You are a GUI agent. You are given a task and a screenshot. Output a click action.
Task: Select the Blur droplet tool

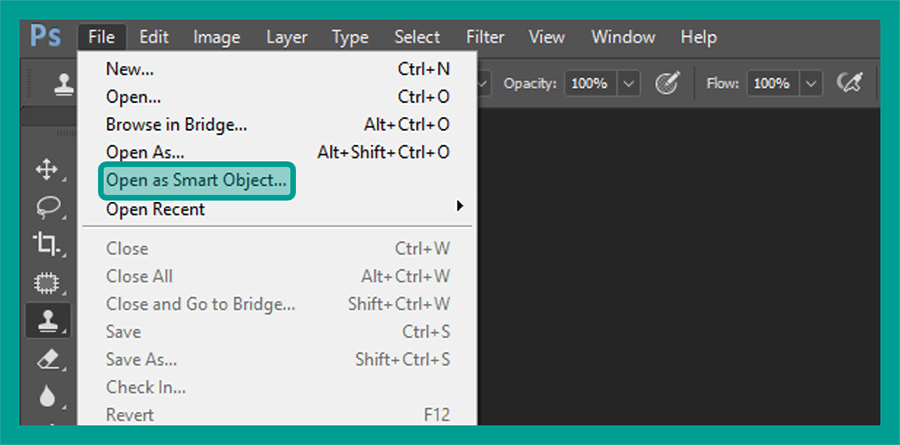46,396
